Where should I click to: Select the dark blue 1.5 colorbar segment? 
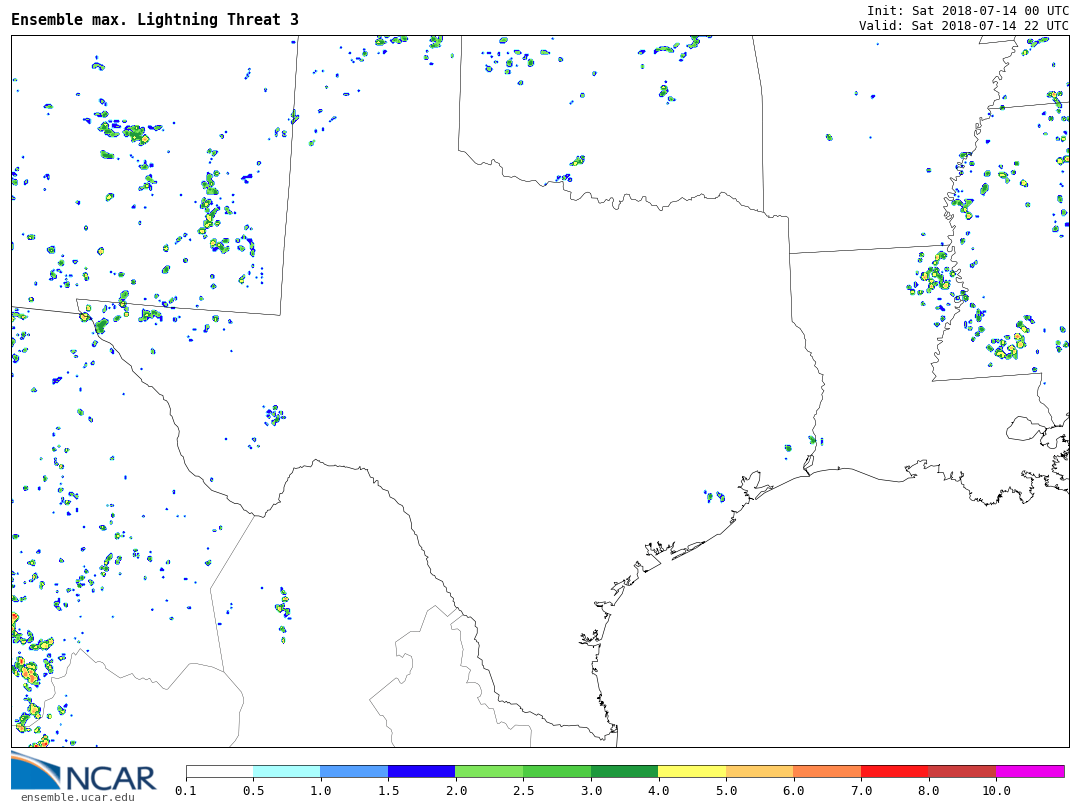[x=422, y=771]
